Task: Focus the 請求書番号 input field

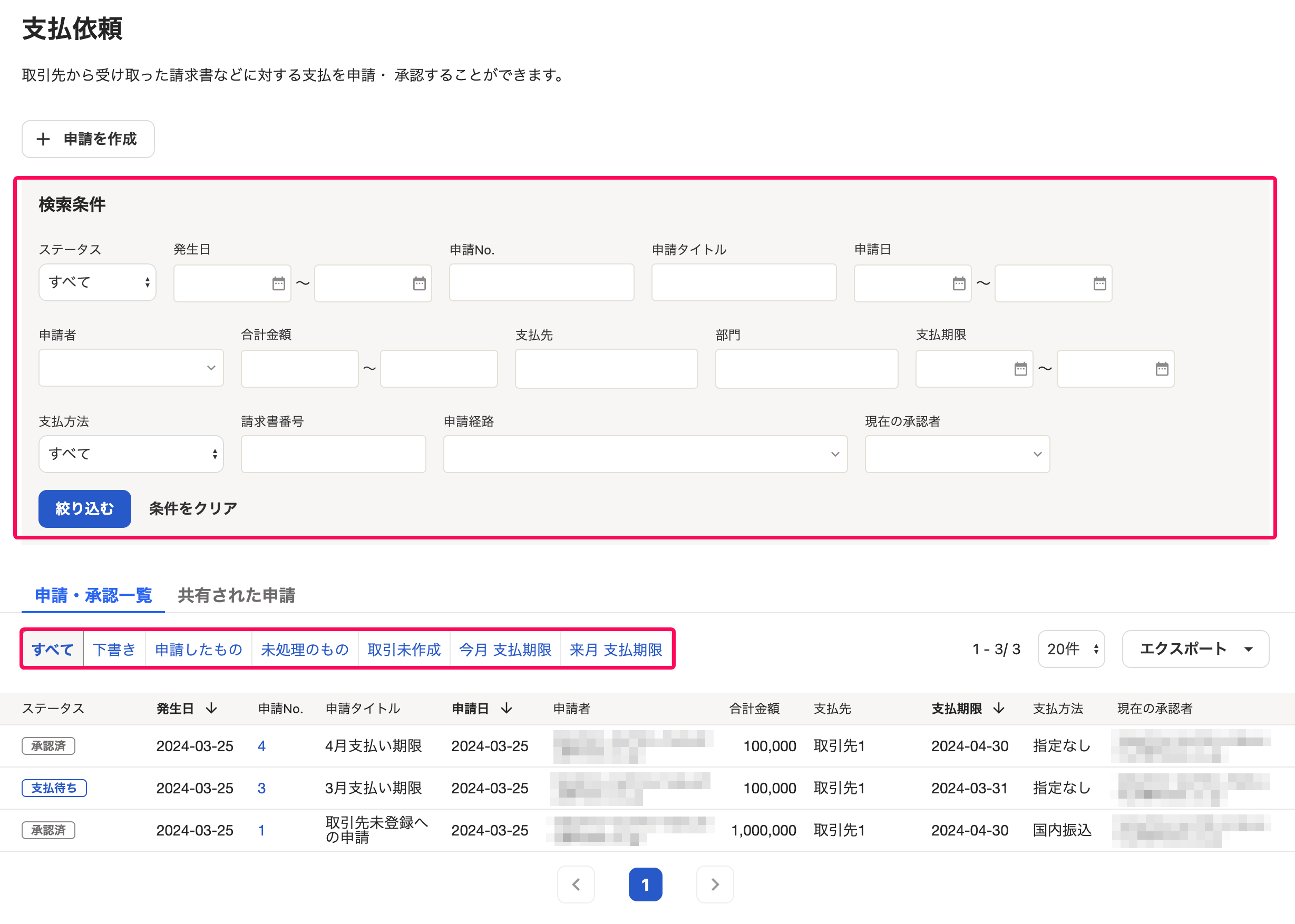Action: click(x=334, y=454)
